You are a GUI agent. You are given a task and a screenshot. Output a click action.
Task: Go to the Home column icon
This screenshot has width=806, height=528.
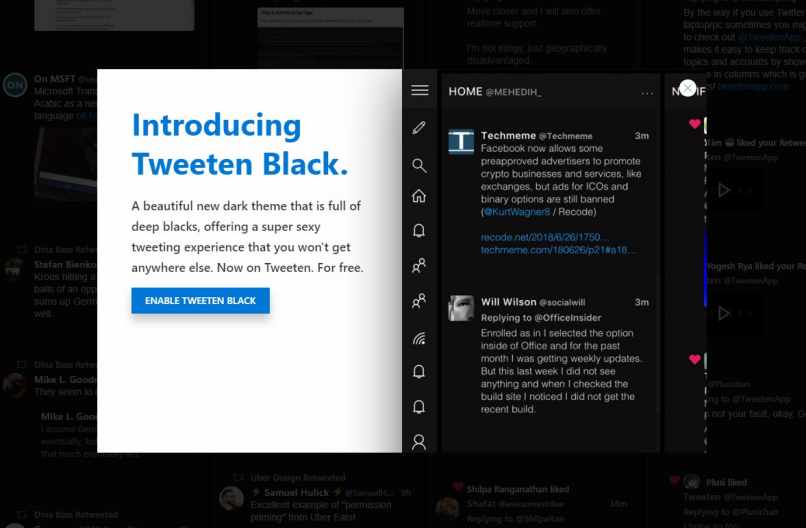click(x=419, y=196)
